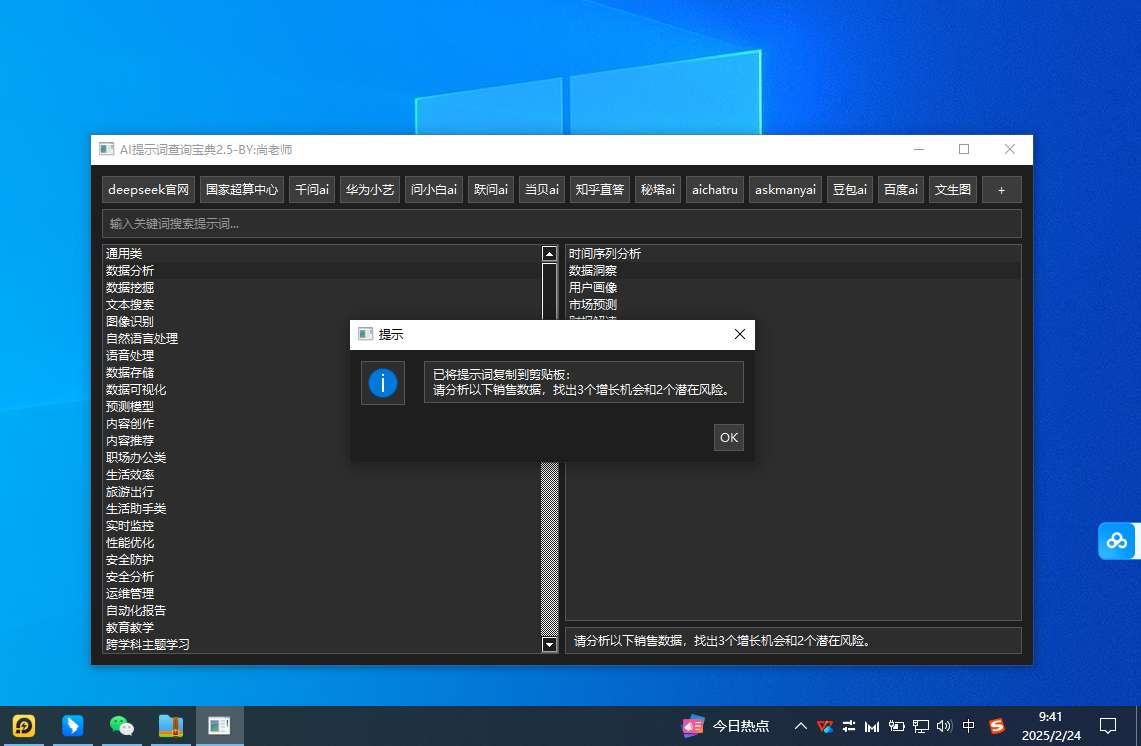Image resolution: width=1141 pixels, height=746 pixels.
Task: Launch 千问ai from the toolbar
Action: click(x=311, y=190)
